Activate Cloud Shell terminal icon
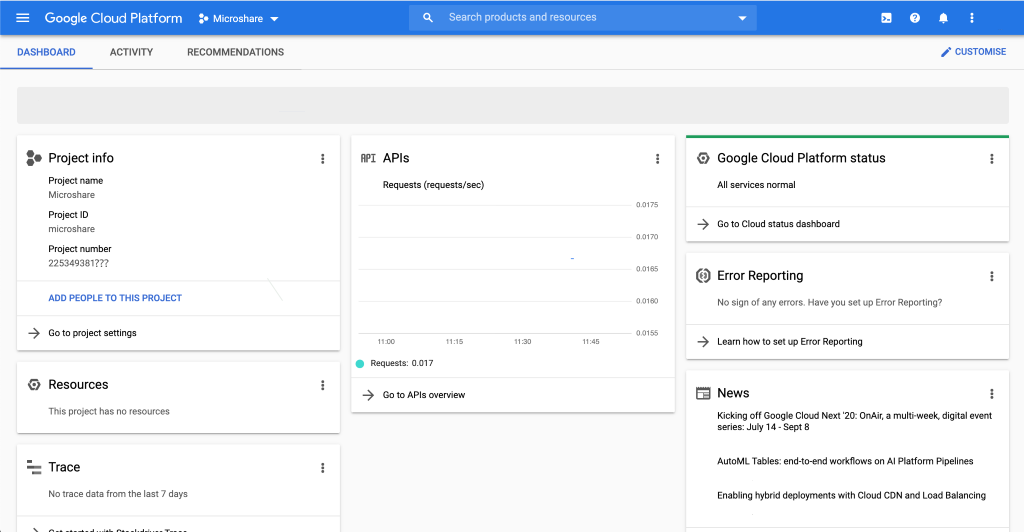 point(886,18)
